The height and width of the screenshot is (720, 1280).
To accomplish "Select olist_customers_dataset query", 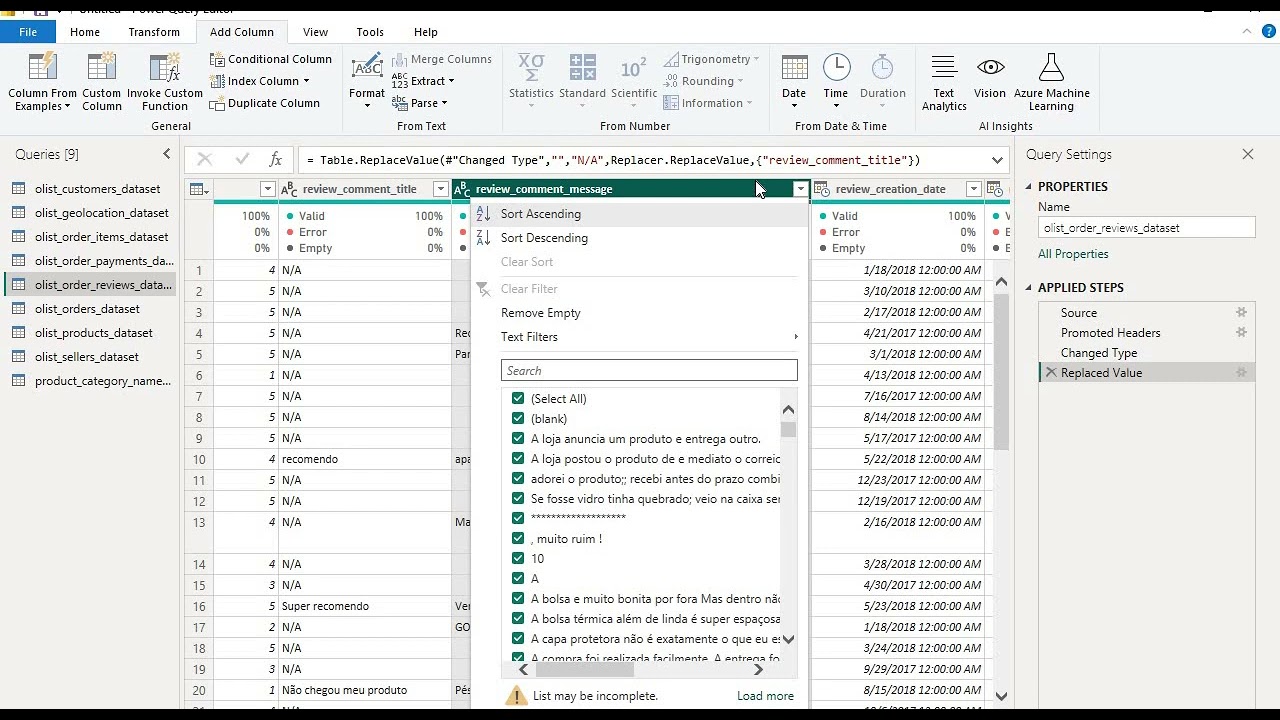I will coord(97,189).
